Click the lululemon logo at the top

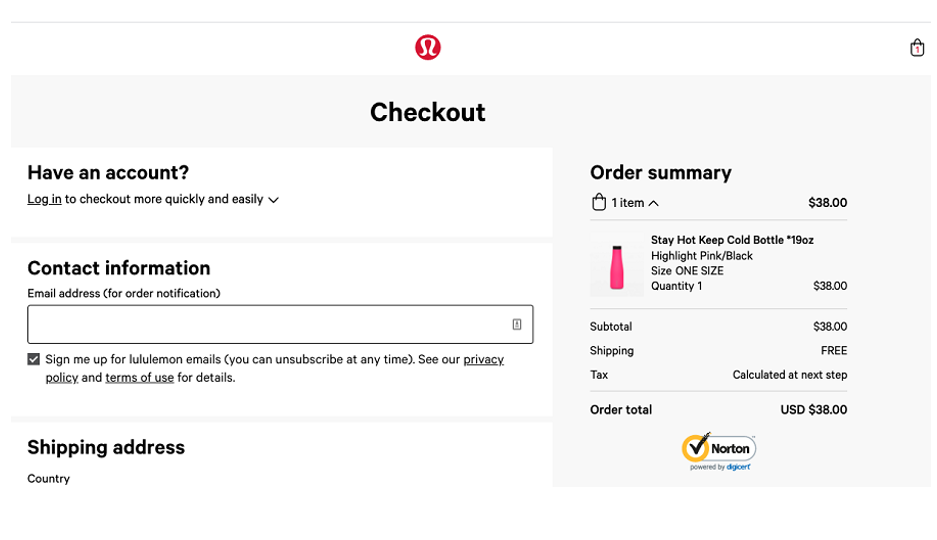tap(428, 47)
